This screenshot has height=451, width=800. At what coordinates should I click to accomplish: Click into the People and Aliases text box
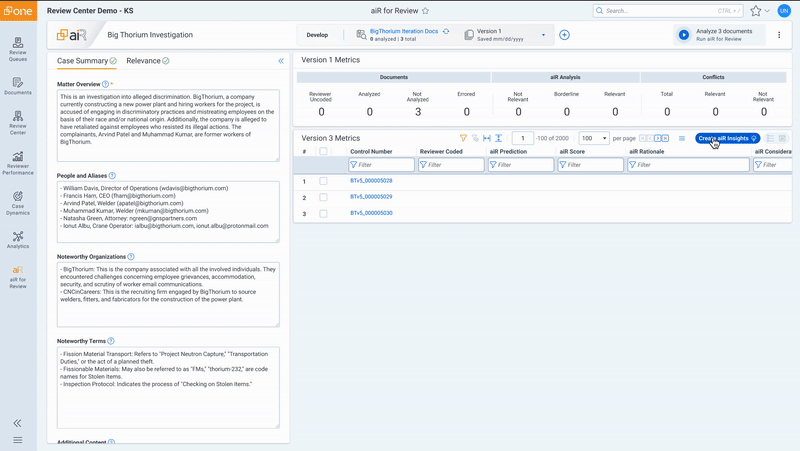(x=168, y=212)
